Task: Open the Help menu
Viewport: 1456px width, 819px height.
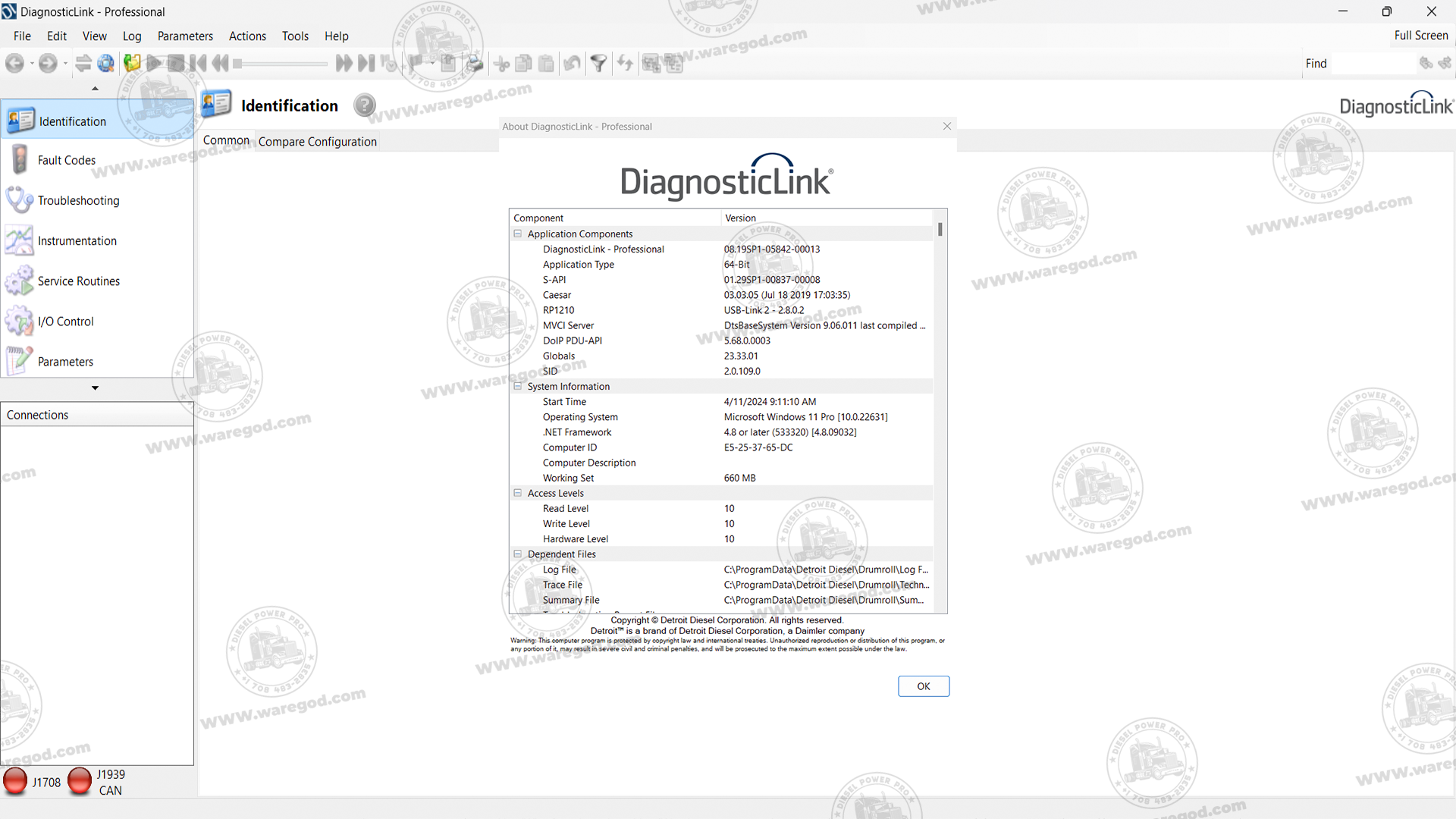Action: (337, 36)
